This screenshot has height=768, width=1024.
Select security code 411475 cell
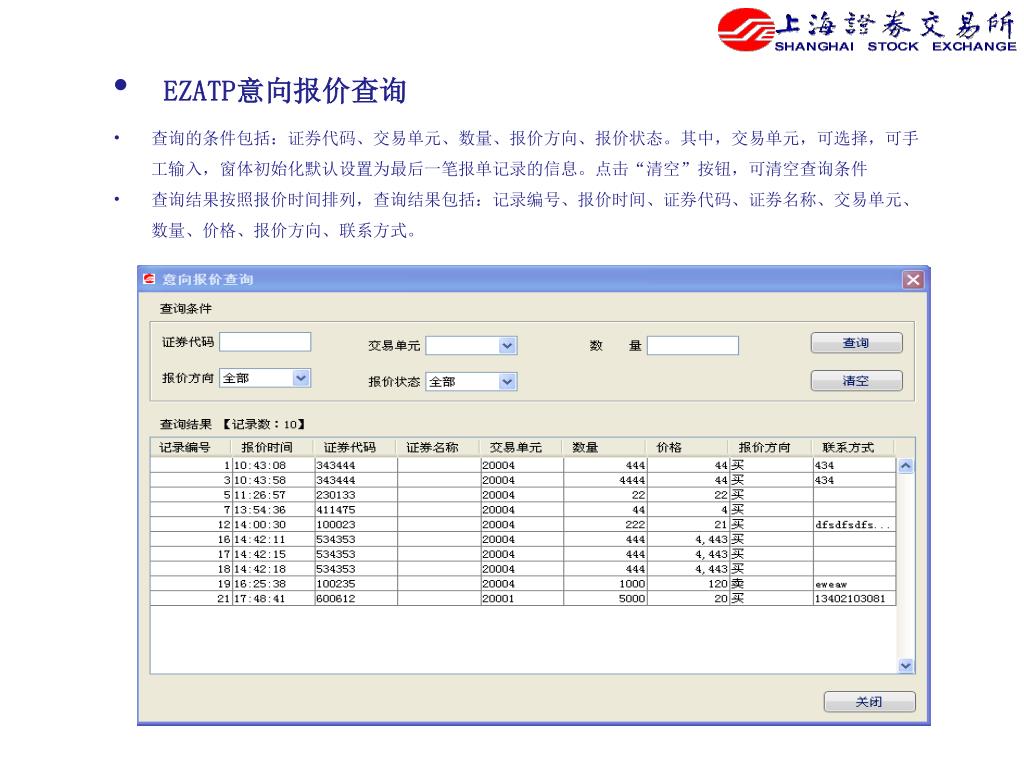click(356, 510)
